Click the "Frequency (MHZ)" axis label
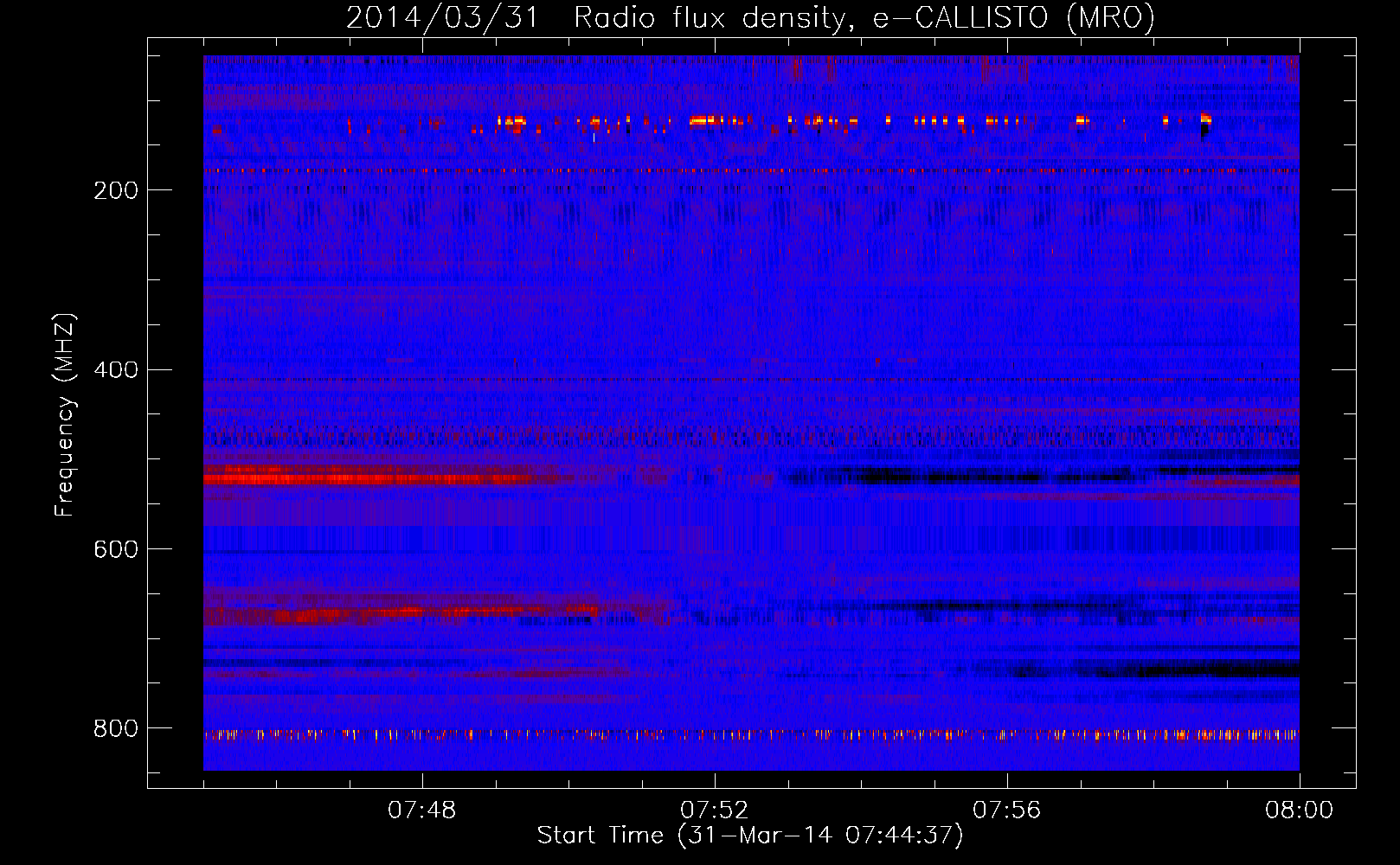This screenshot has width=1400, height=865. tap(65, 415)
